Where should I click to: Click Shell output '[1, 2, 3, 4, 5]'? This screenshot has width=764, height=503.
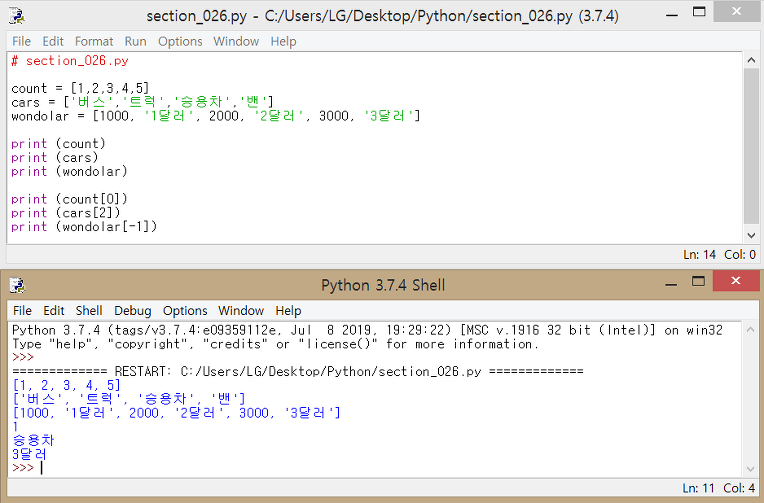pyautogui.click(x=66, y=385)
